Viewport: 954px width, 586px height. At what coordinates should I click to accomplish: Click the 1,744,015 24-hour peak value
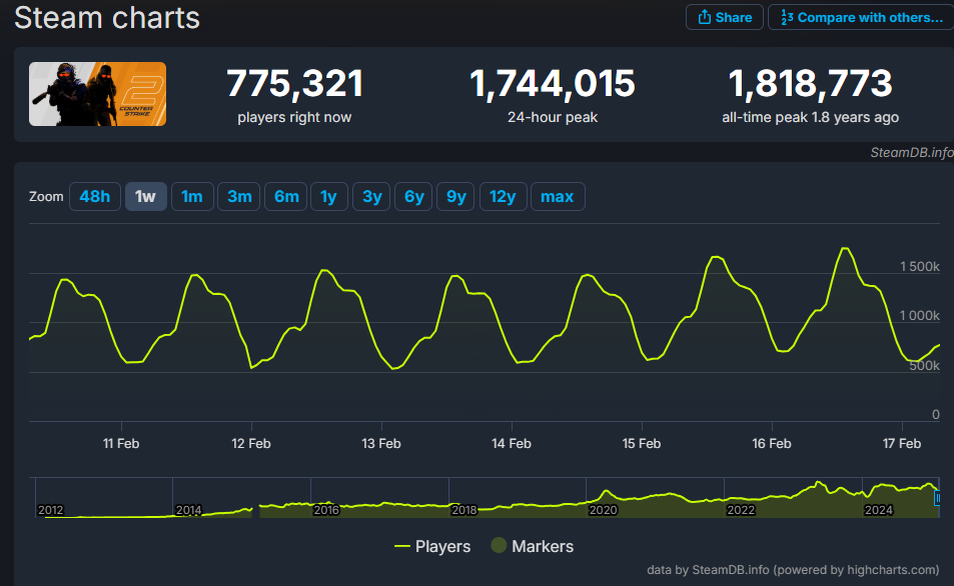(x=552, y=83)
